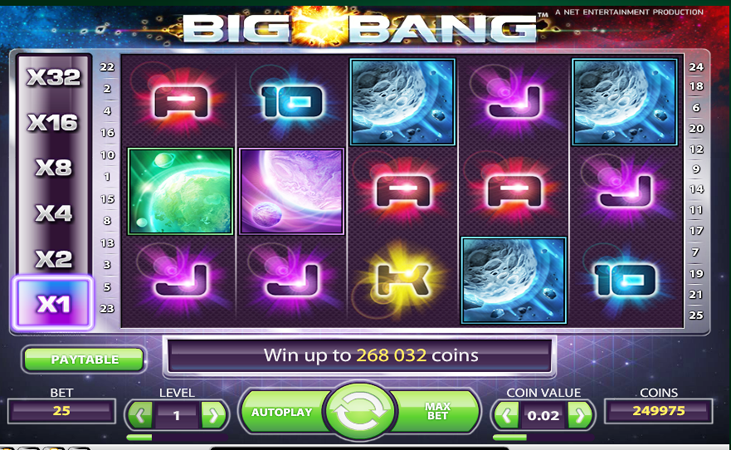This screenshot has width=731, height=450.
Task: Click the blue moon symbol at bottom of reel four
Action: [514, 280]
